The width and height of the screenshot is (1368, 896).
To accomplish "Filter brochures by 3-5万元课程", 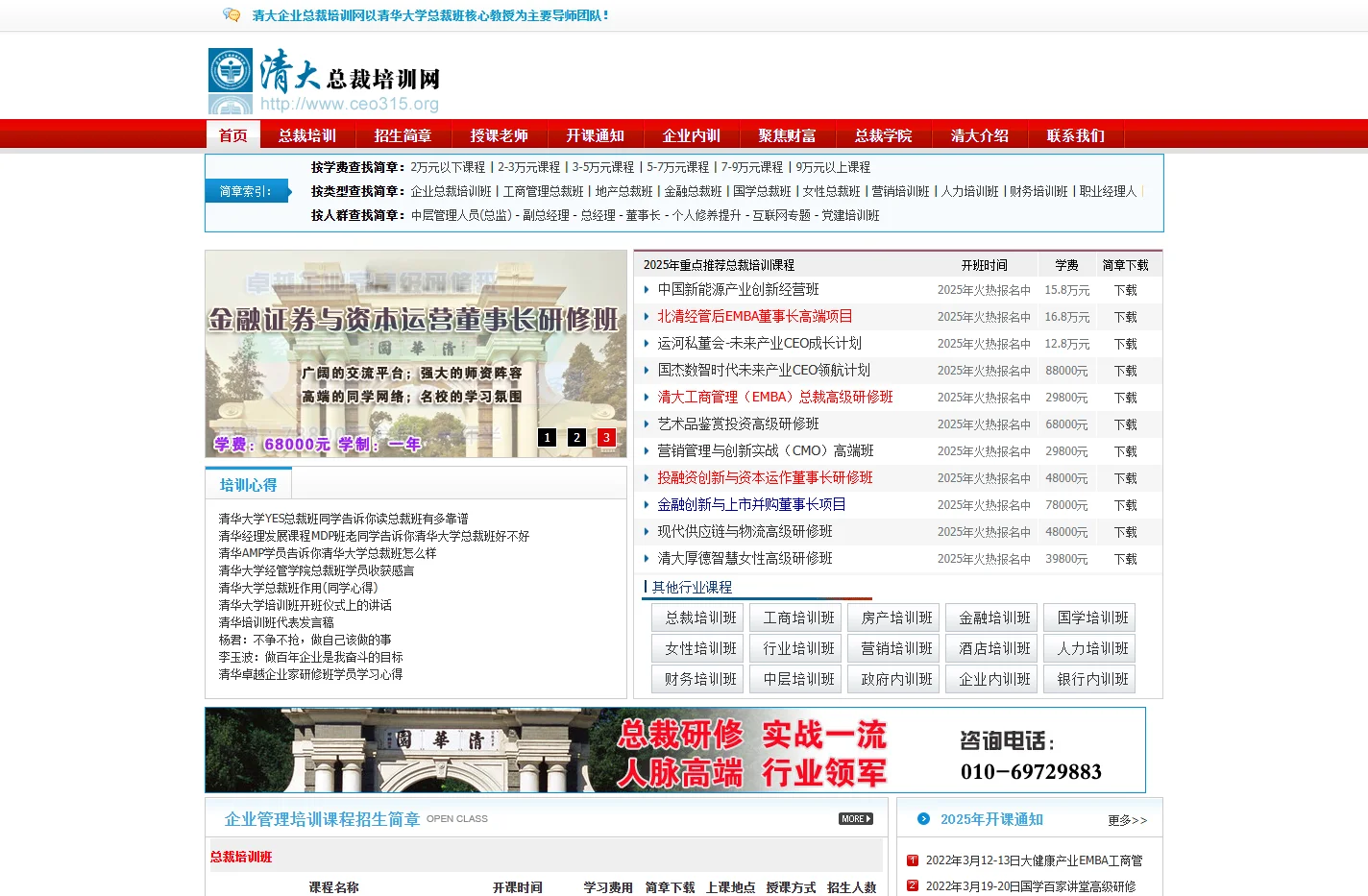I will [603, 167].
